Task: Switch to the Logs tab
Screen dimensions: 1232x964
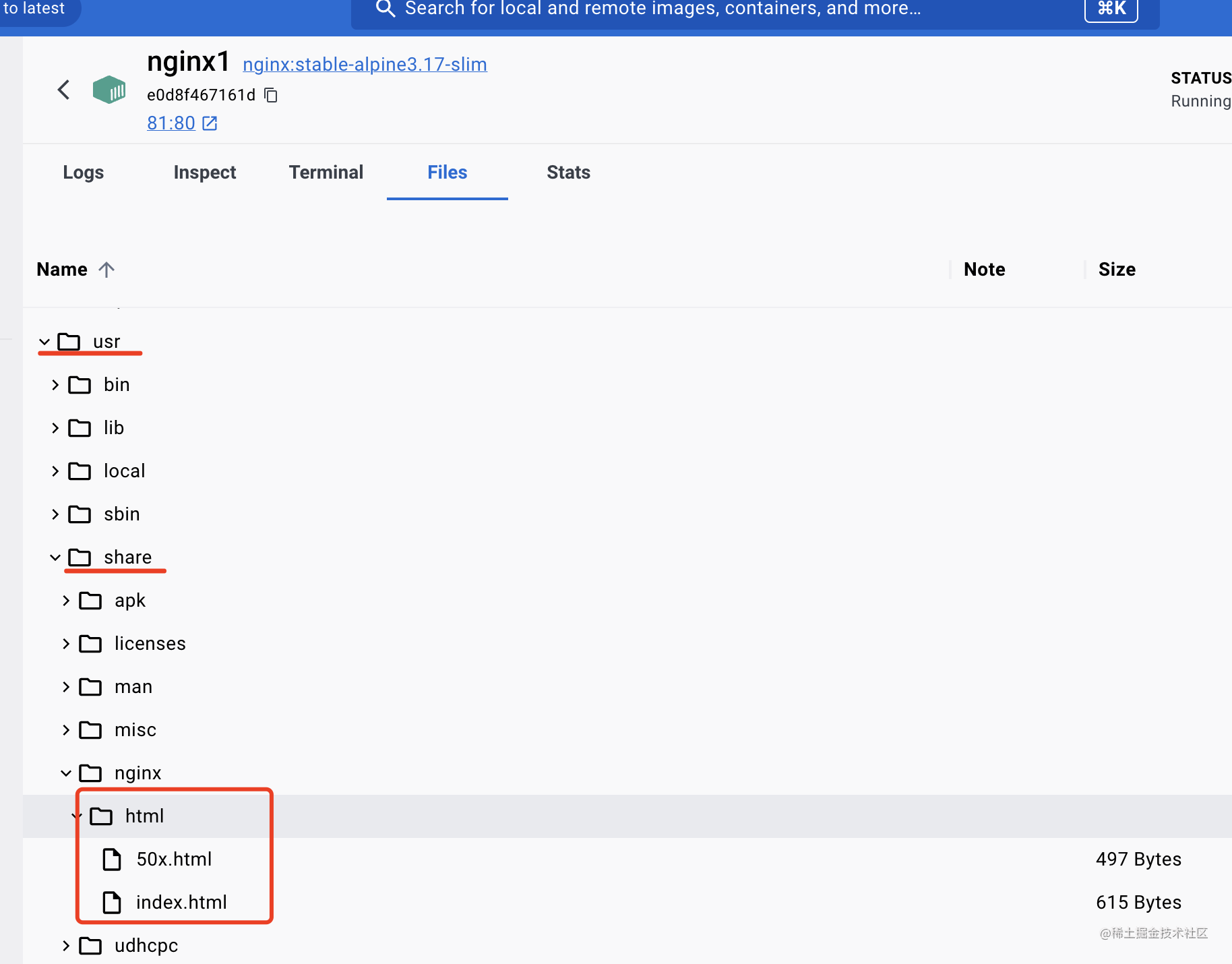Action: click(x=84, y=173)
